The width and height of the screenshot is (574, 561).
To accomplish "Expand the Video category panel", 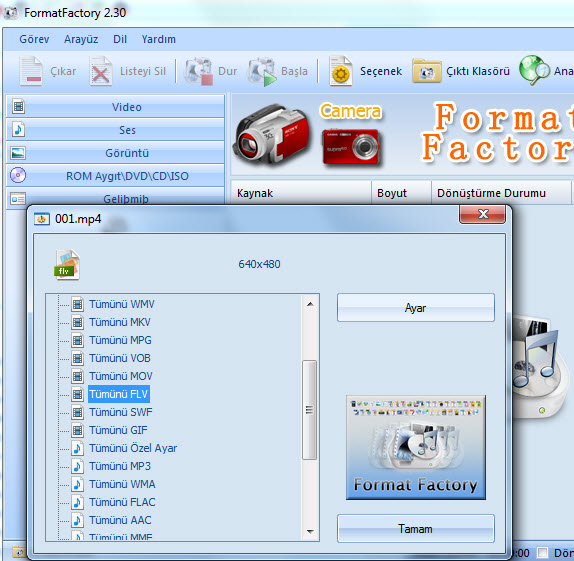I will (x=115, y=107).
